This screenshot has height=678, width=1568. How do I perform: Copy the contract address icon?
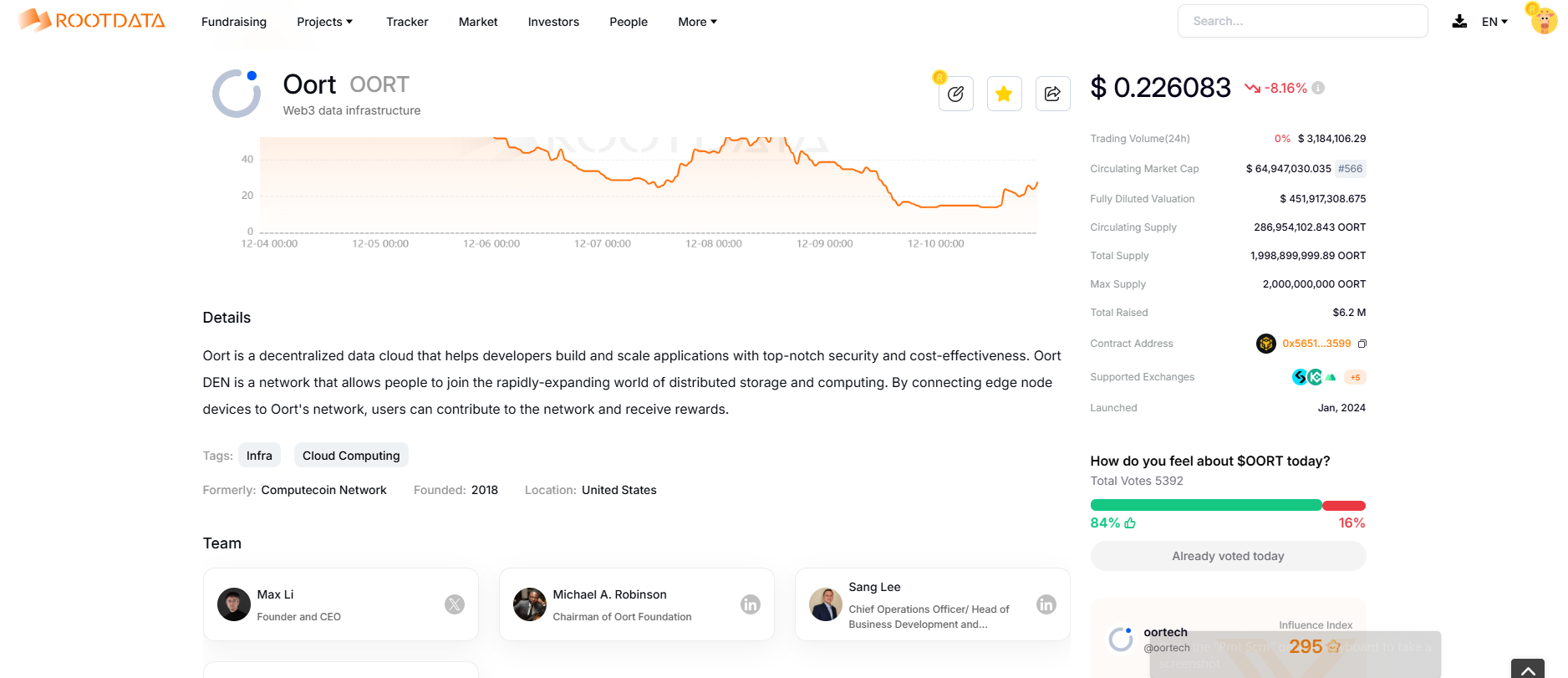1362,344
